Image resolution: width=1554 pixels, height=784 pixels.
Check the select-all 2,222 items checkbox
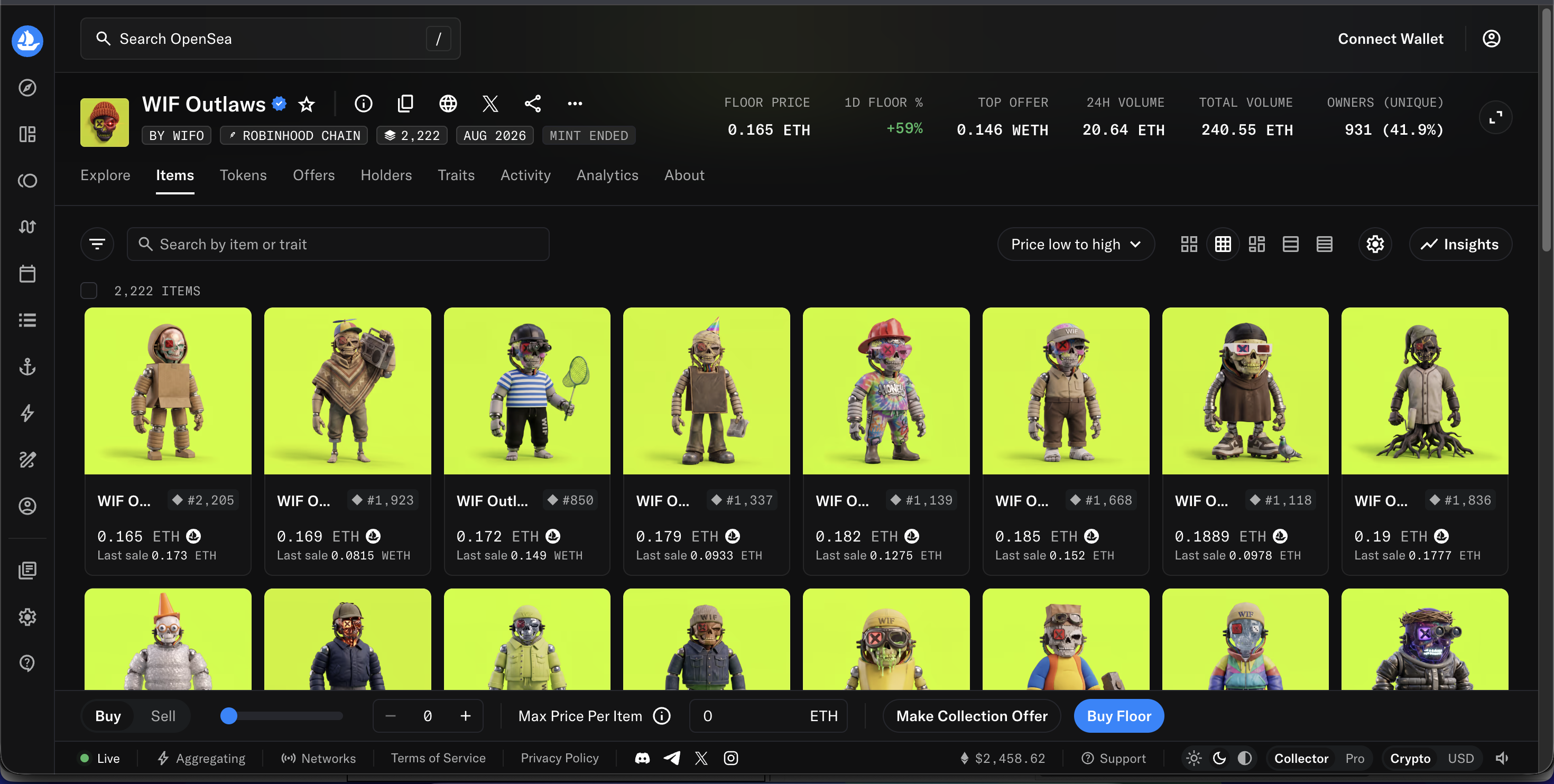point(89,291)
